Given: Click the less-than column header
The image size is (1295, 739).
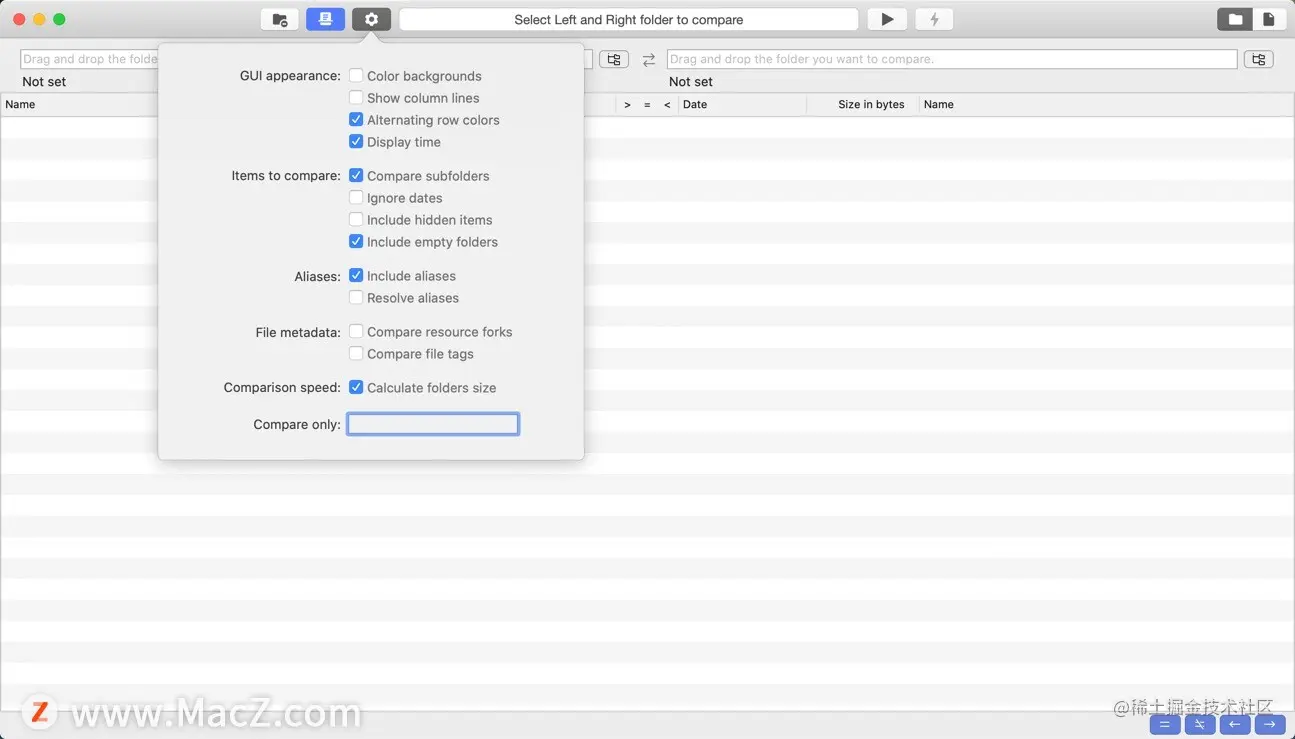Looking at the screenshot, I should 667,104.
